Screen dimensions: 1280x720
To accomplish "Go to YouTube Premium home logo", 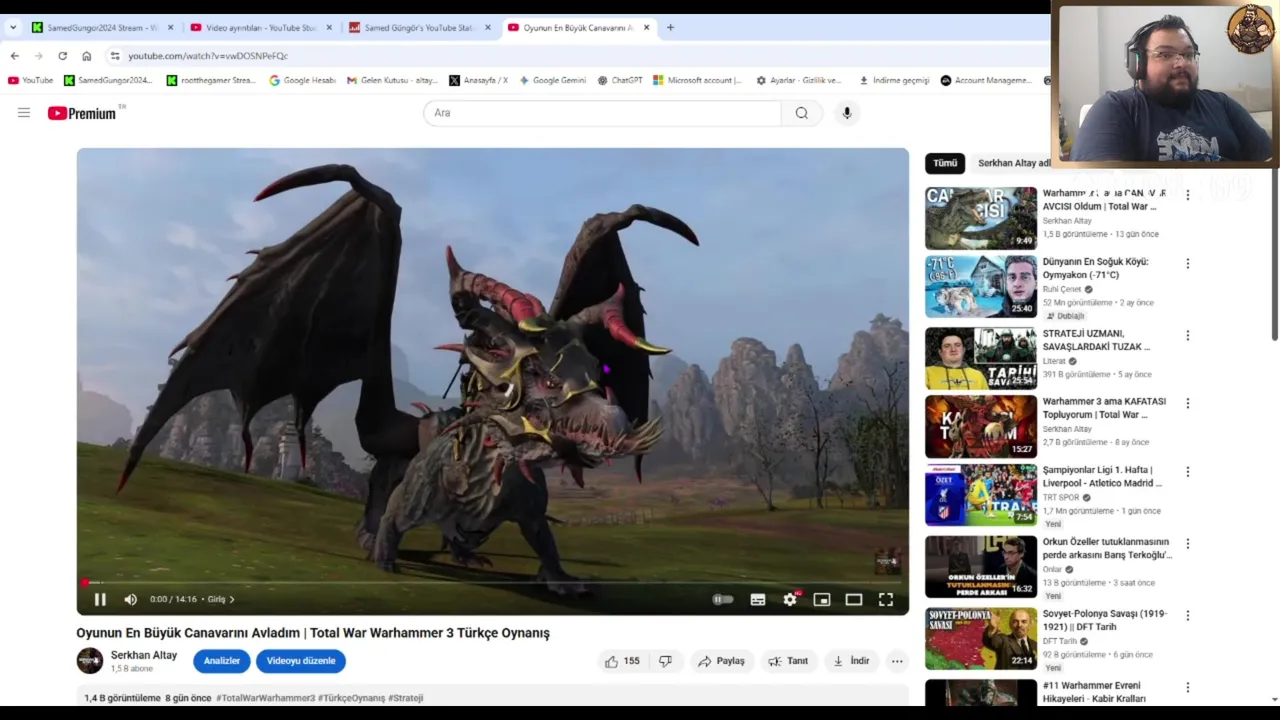I will point(82,113).
